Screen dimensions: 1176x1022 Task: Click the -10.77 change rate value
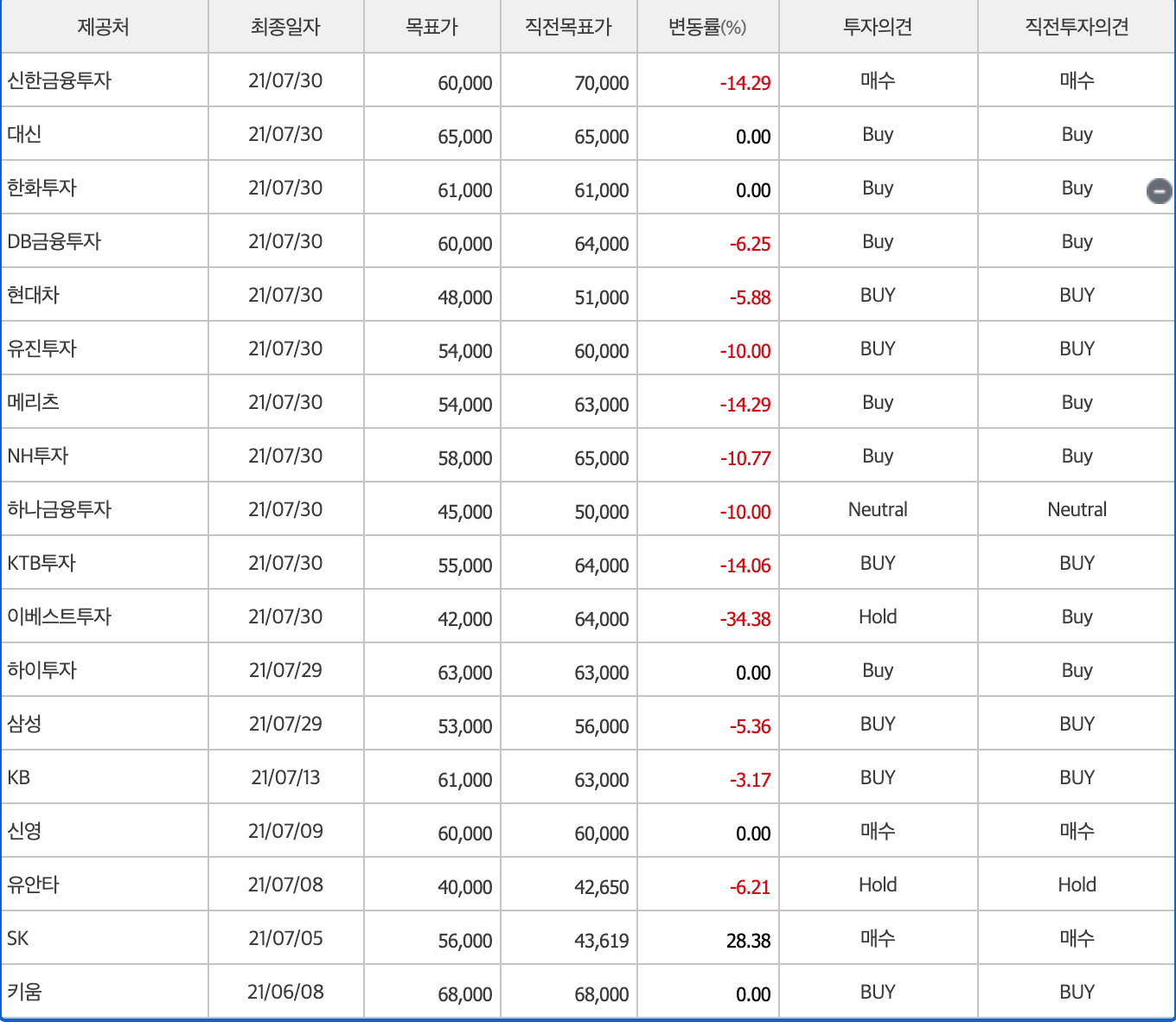point(745,458)
